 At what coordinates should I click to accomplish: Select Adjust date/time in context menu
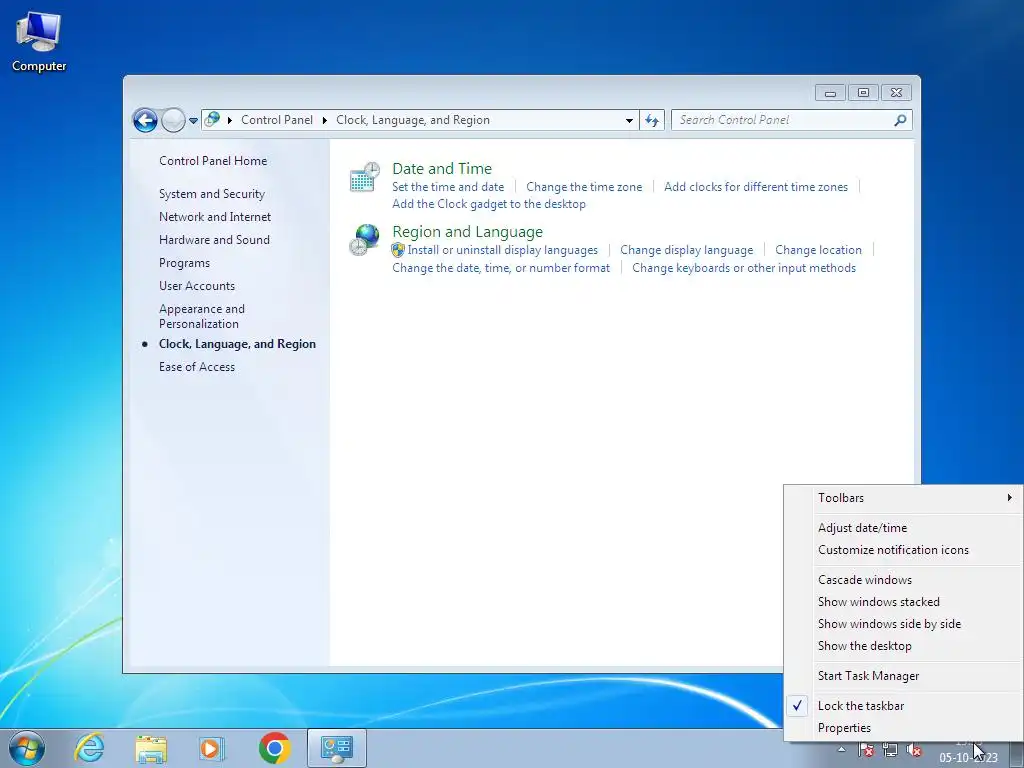point(862,528)
